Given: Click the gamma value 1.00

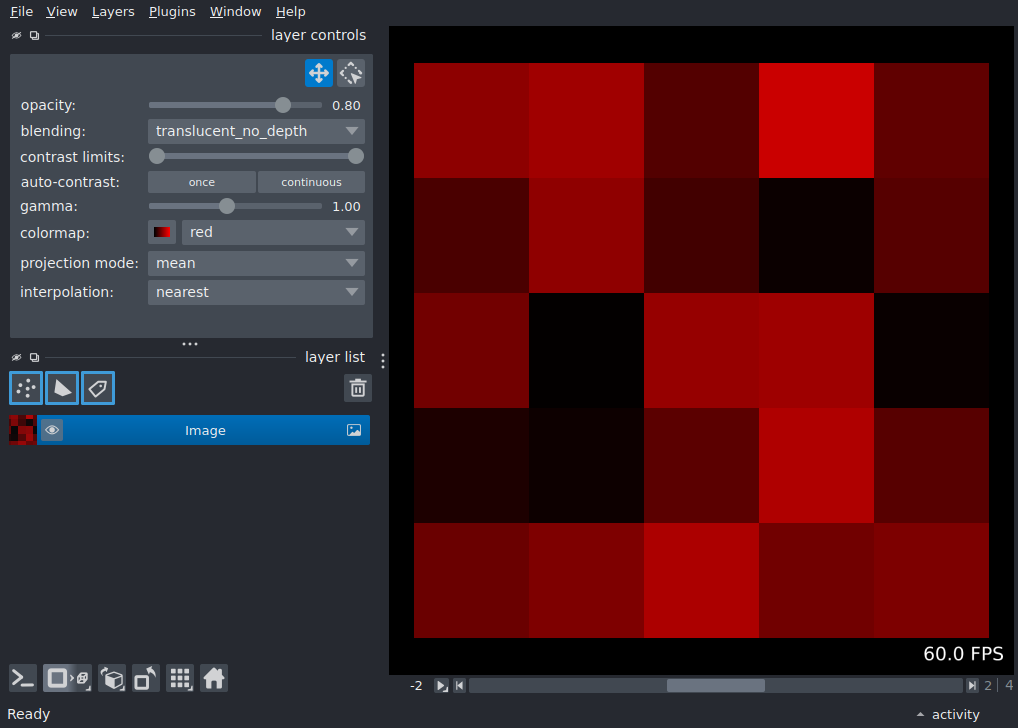Looking at the screenshot, I should point(346,207).
